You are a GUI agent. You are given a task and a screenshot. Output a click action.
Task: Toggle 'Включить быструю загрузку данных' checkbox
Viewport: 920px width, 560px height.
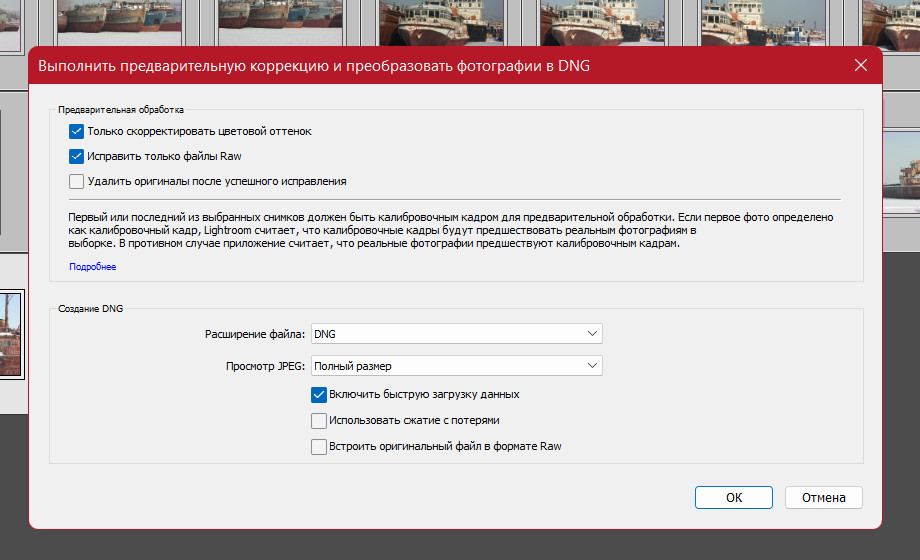319,394
